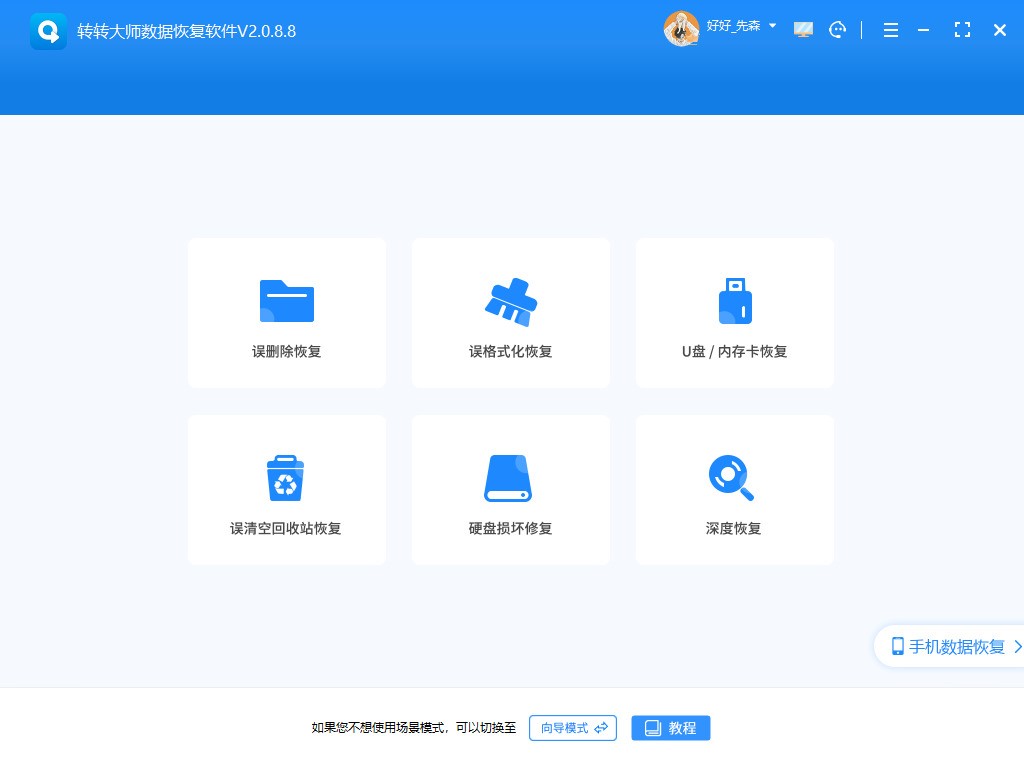Image resolution: width=1024 pixels, height=768 pixels.
Task: Click the U盘/内存卡恢复 USB drive icon
Action: (x=735, y=300)
